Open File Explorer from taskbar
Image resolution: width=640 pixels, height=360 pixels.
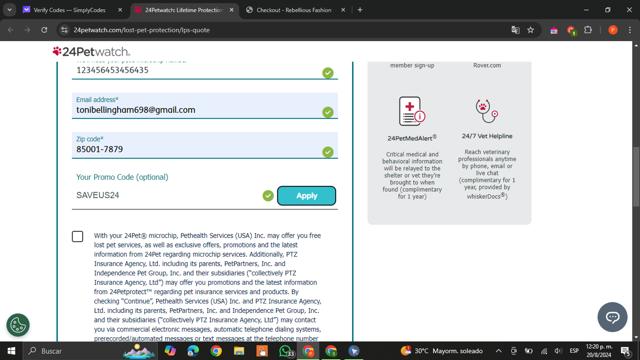[x=239, y=351]
